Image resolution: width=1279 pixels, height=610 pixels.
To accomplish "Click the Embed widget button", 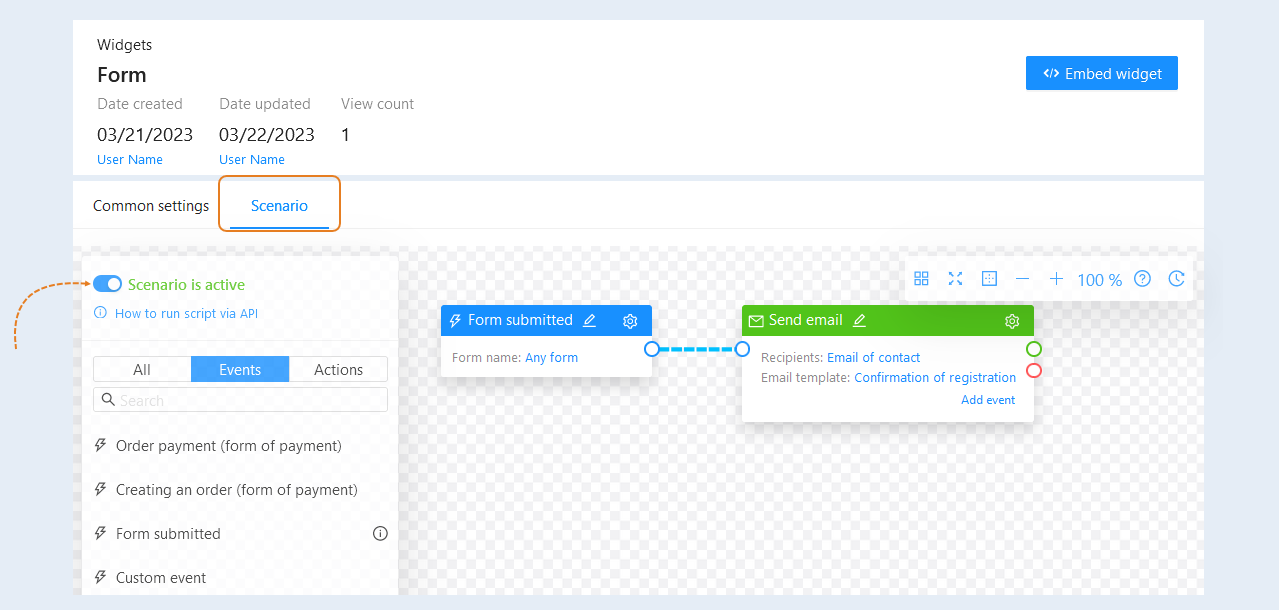I will pos(1102,73).
